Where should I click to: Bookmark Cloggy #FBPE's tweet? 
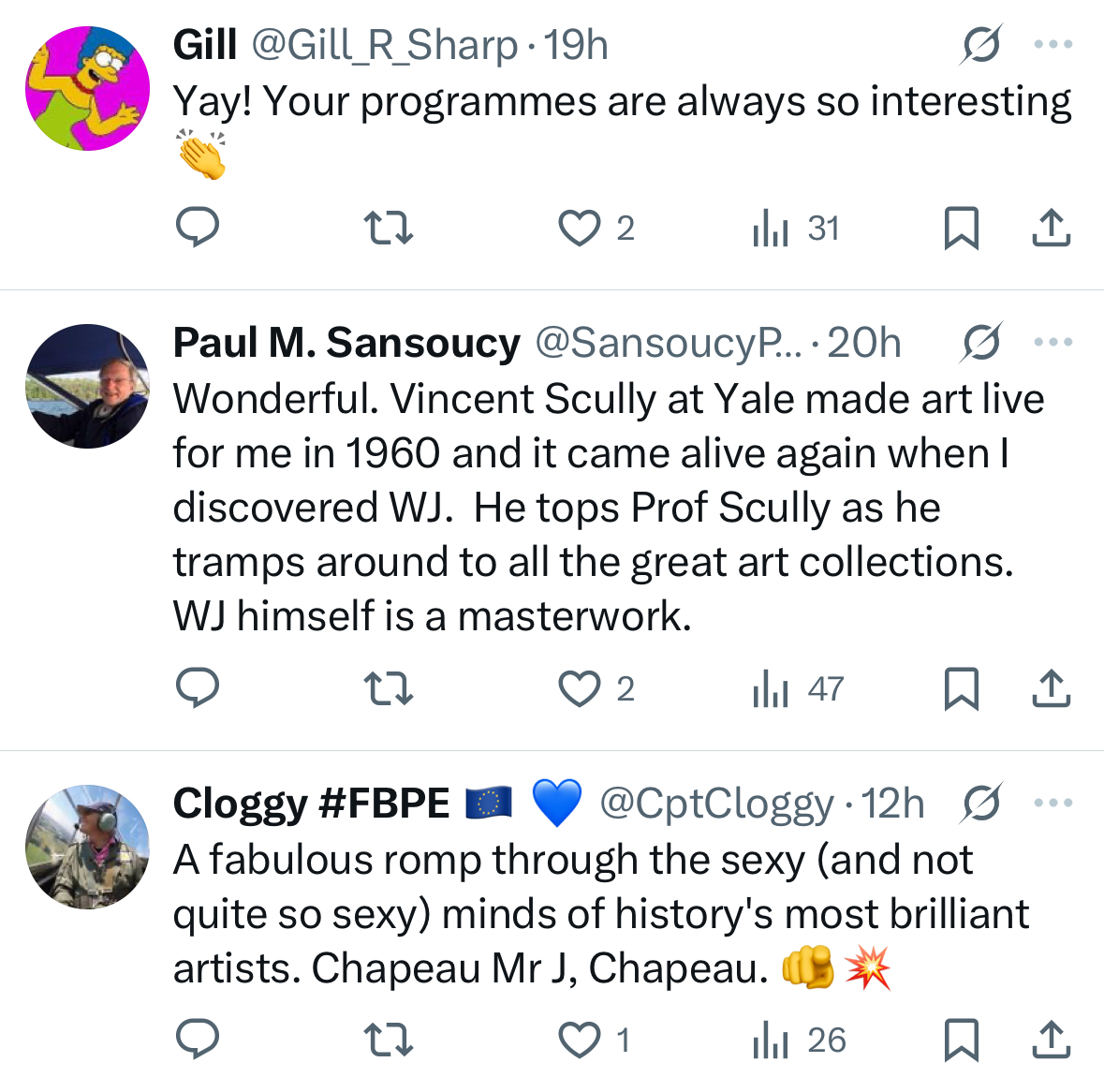(x=961, y=1040)
